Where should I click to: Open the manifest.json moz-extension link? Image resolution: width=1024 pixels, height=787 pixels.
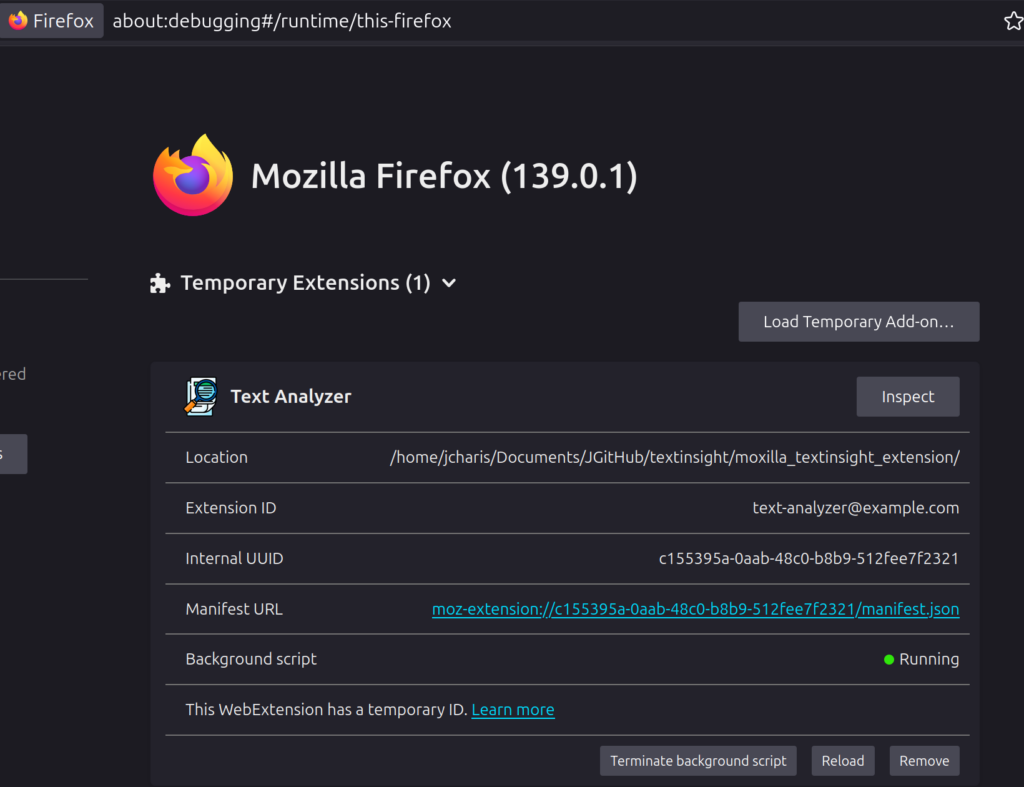[x=696, y=609]
